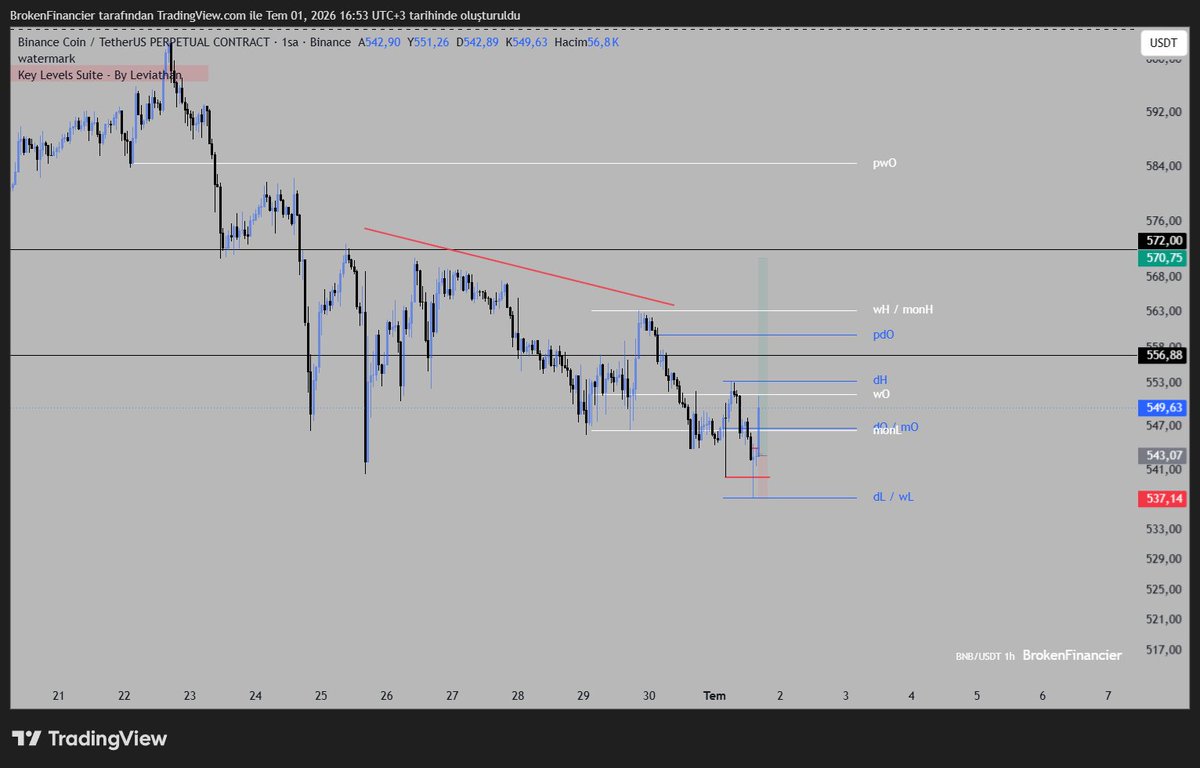The width and height of the screenshot is (1200, 768).
Task: Click the dH level label
Action: pyautogui.click(x=880, y=380)
